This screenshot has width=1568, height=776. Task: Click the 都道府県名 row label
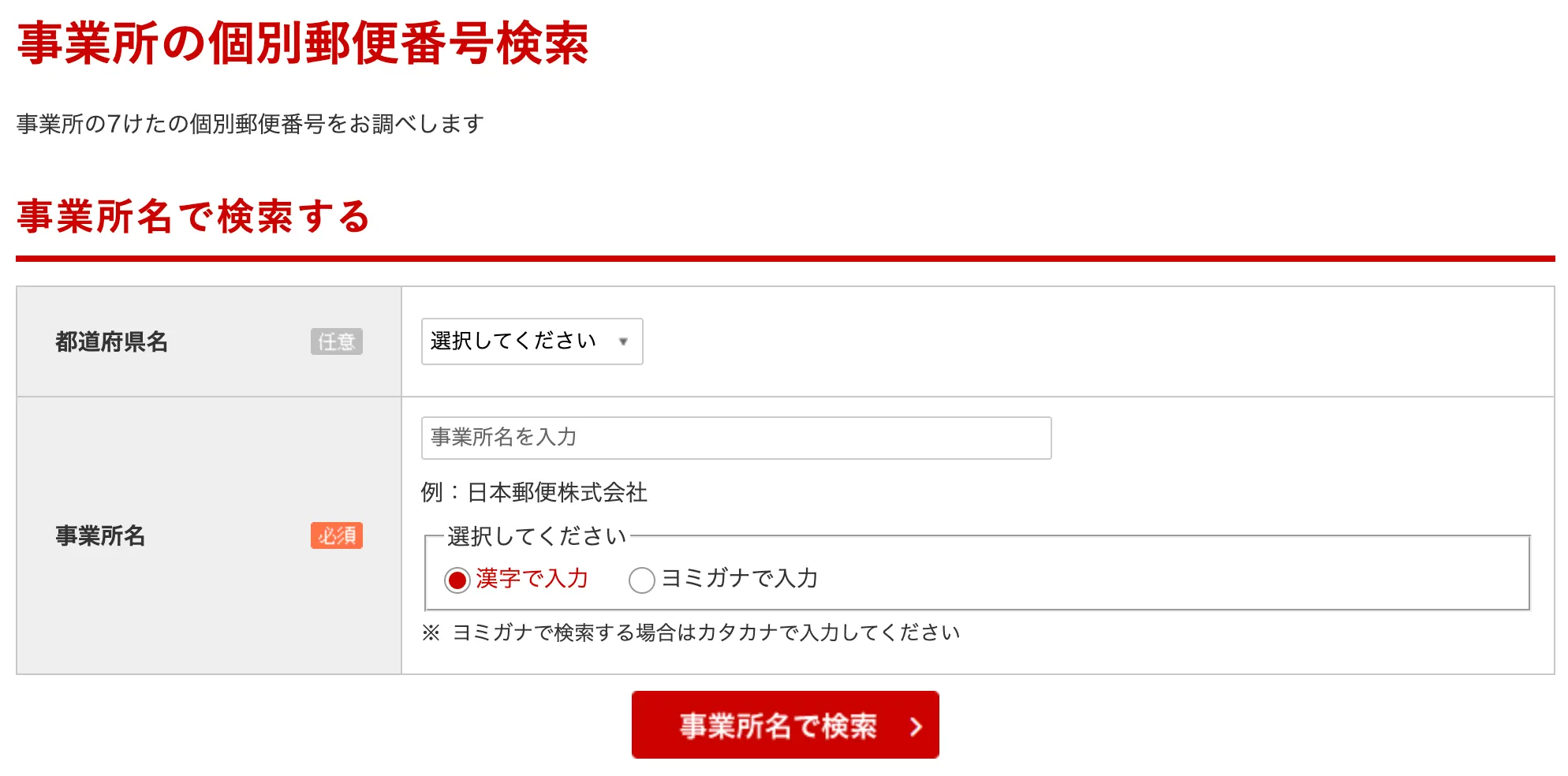pyautogui.click(x=111, y=341)
